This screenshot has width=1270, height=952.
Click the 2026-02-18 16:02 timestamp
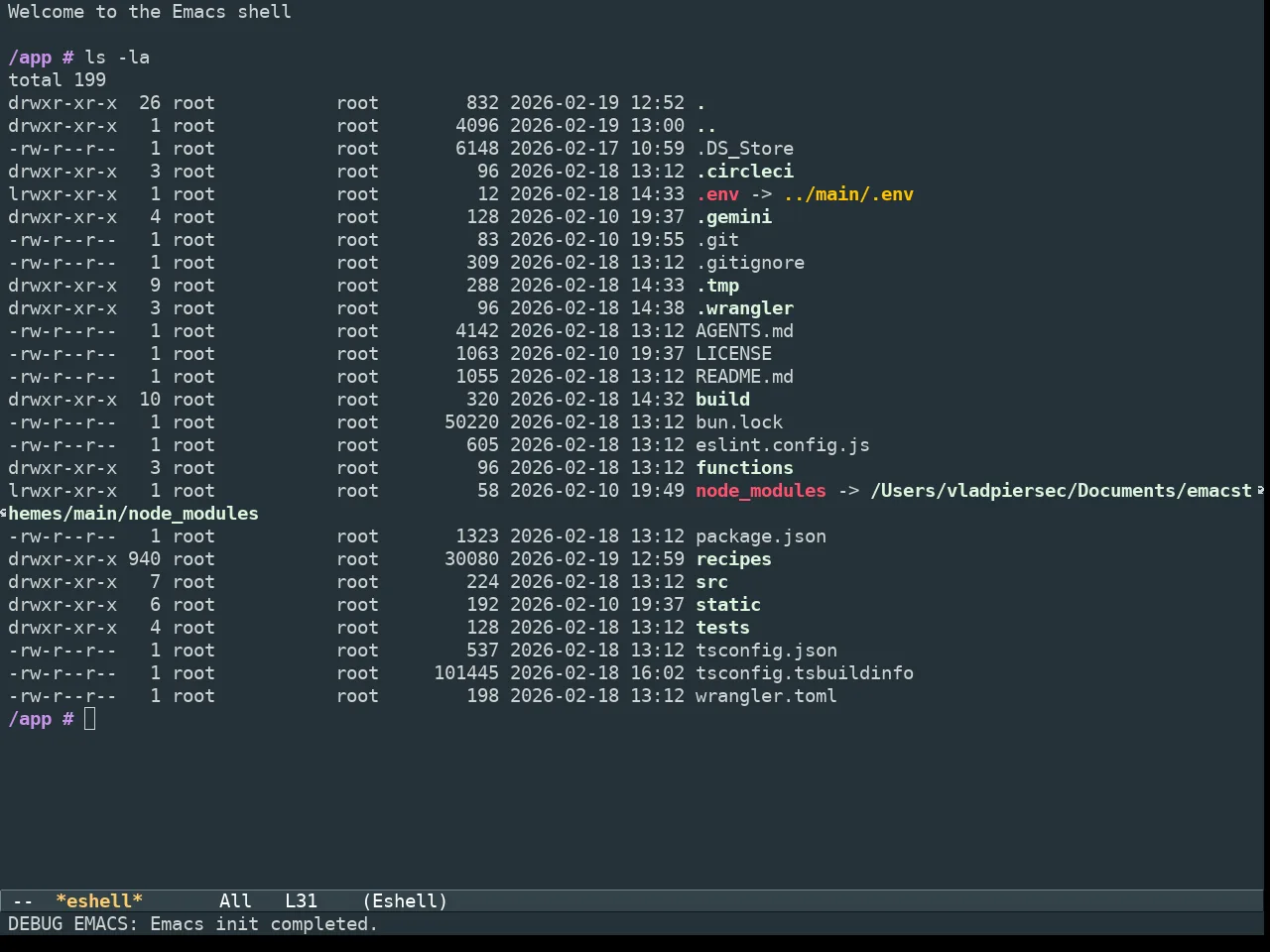597,673
